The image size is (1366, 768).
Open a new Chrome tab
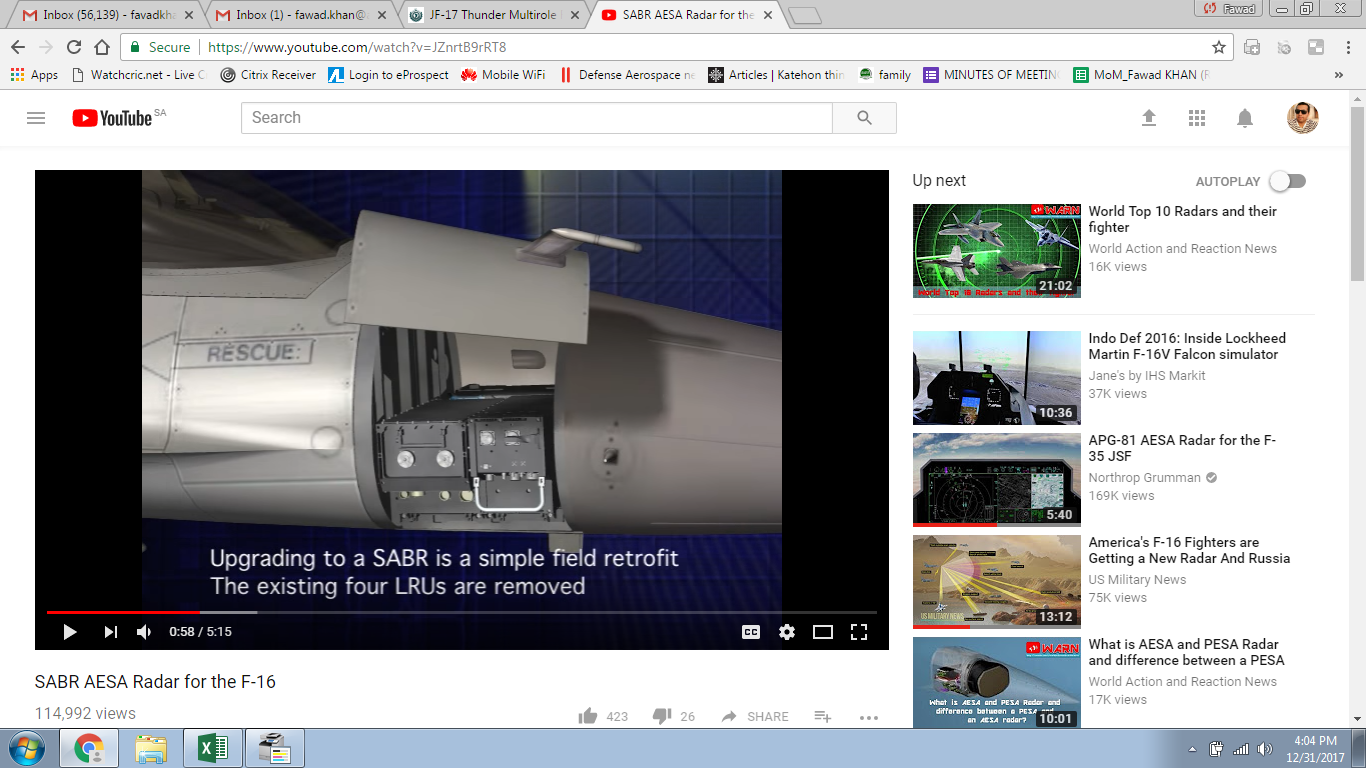805,16
